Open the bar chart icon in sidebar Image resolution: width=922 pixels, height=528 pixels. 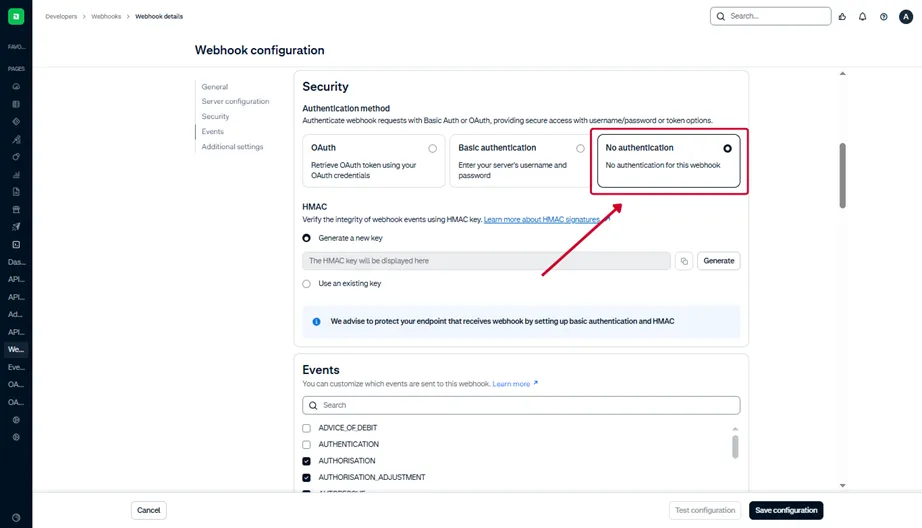point(16,175)
